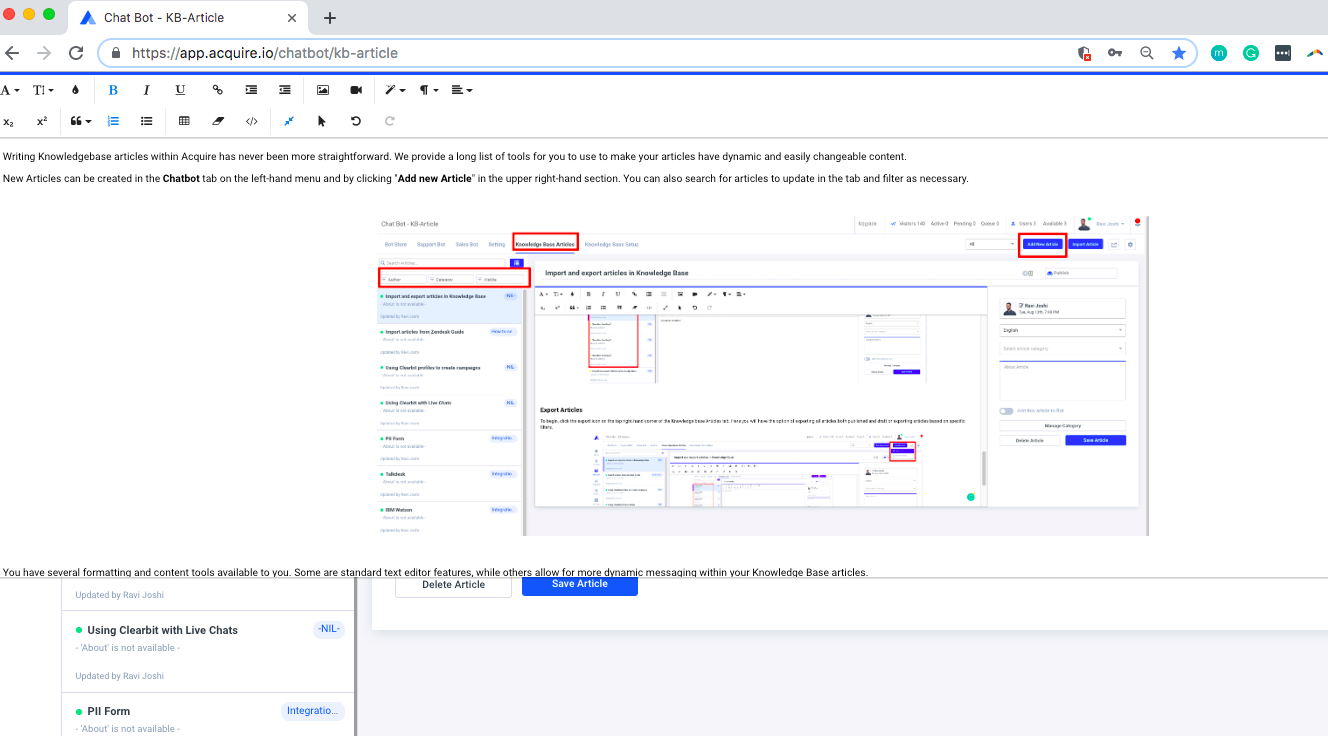Open the quote dropdown

80,121
